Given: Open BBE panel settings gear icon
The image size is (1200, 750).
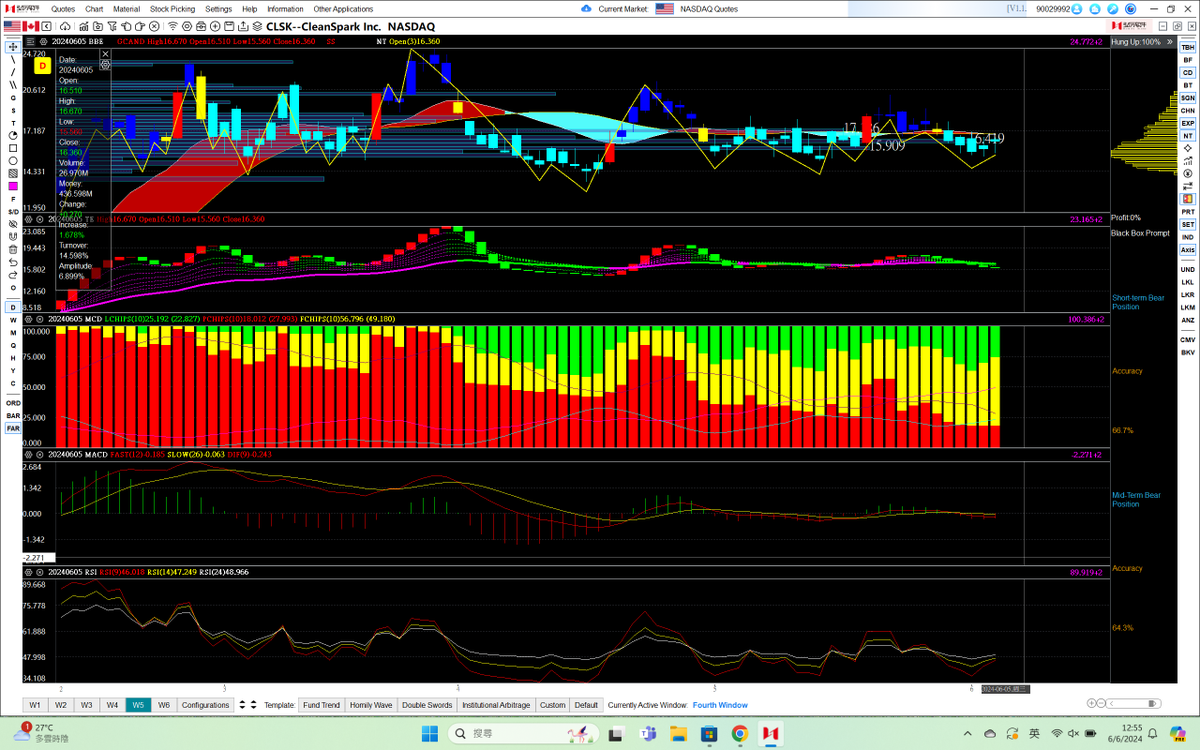Looking at the screenshot, I should (x=42, y=41).
